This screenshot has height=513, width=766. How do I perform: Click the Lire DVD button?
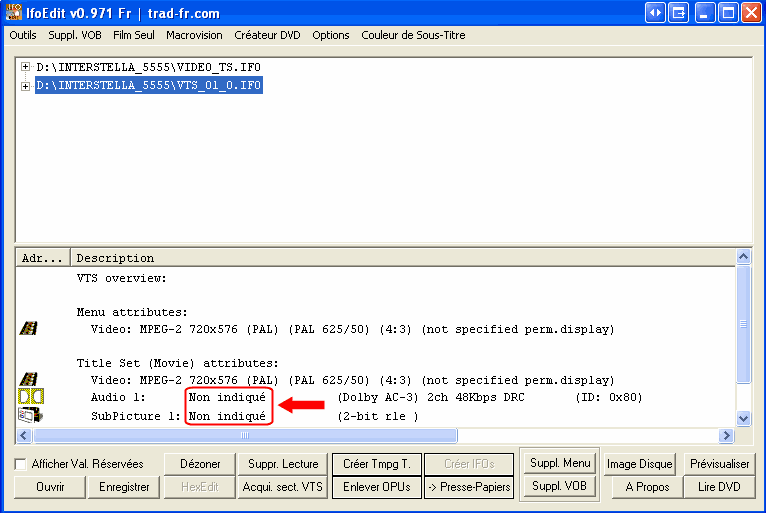pos(718,487)
